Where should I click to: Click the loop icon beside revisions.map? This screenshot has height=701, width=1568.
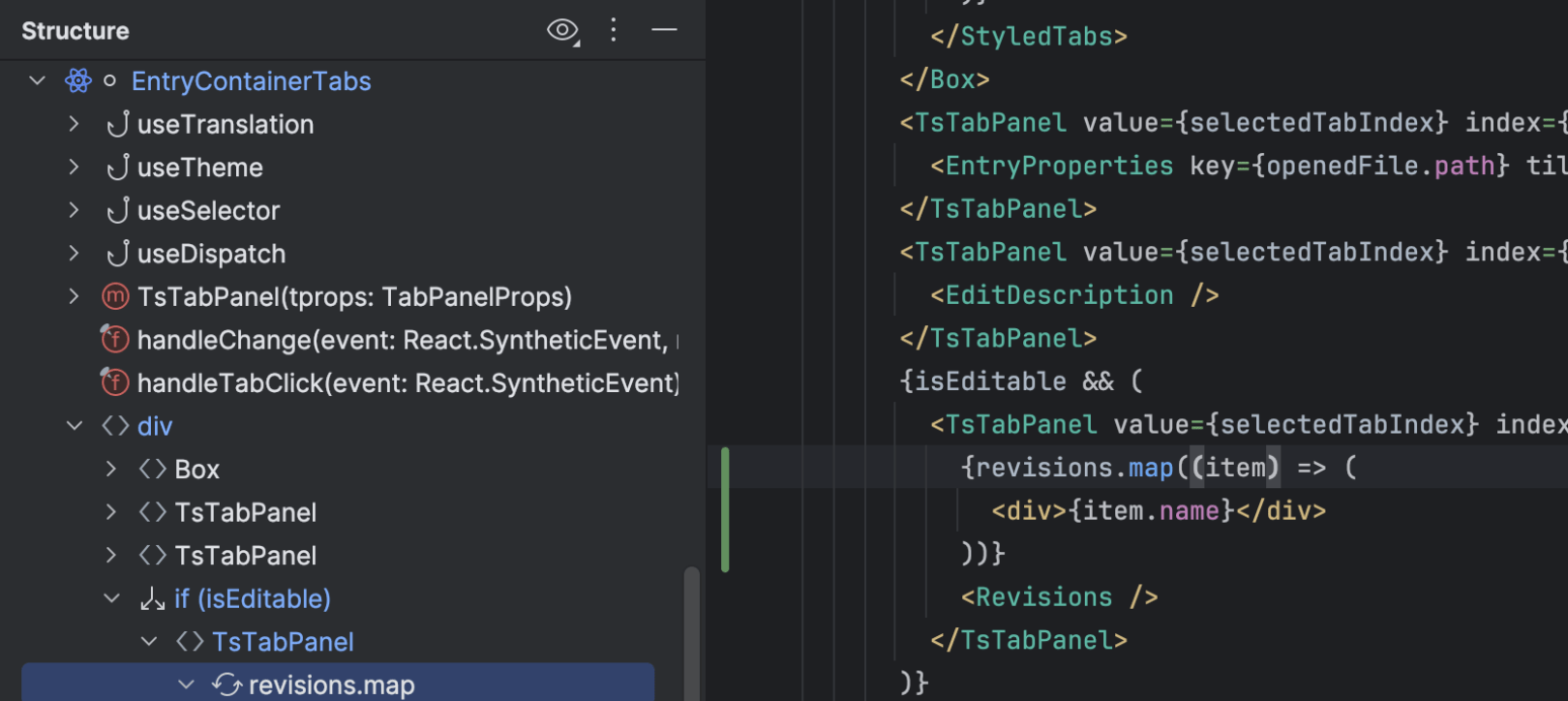226,686
